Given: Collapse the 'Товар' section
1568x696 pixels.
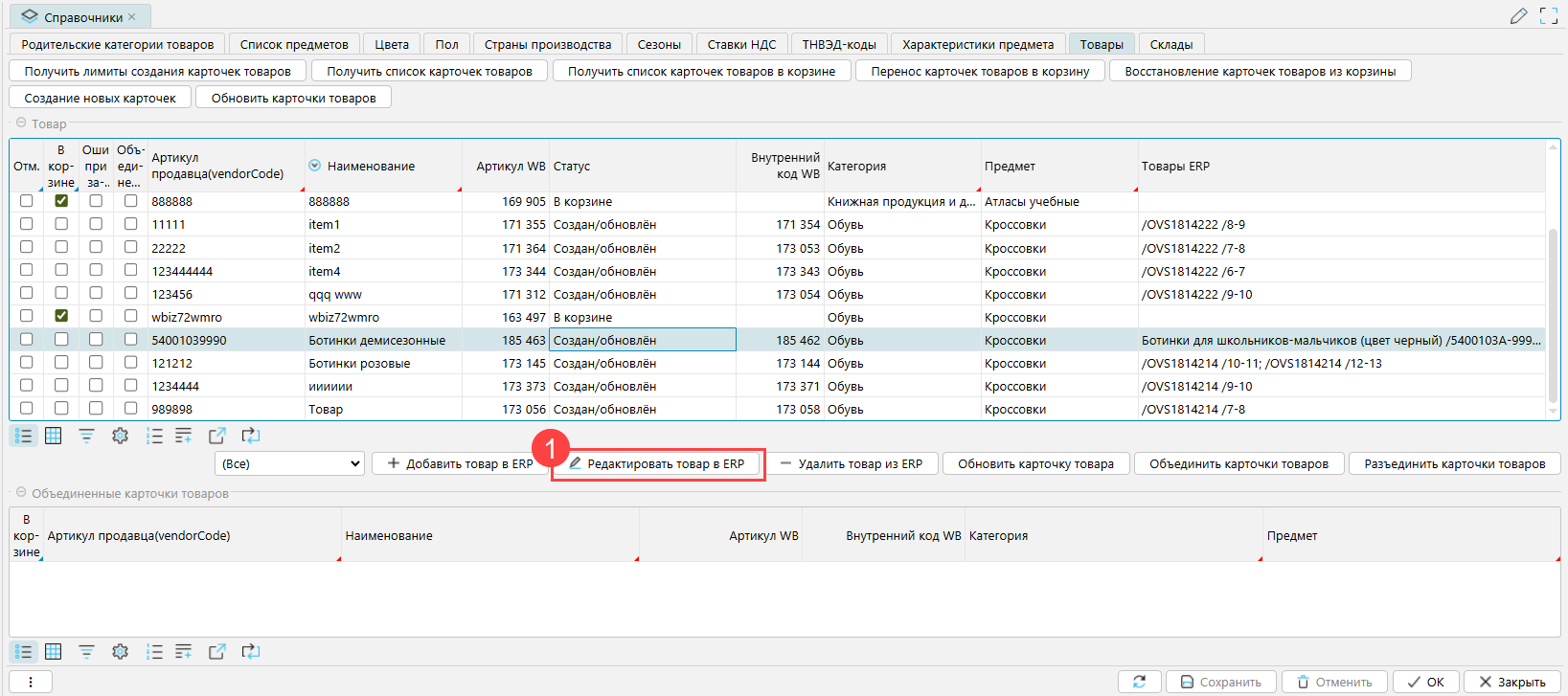Looking at the screenshot, I should coord(21,123).
